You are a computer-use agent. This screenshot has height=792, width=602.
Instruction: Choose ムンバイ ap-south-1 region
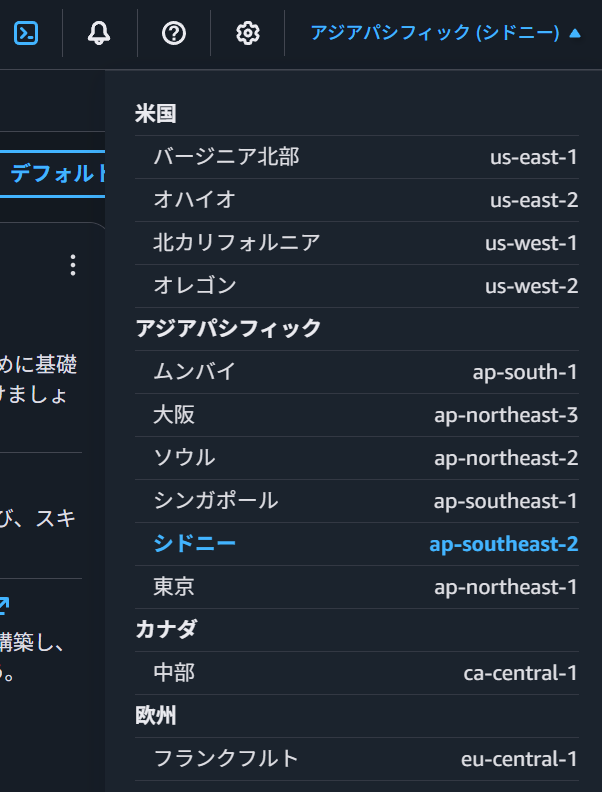point(356,372)
